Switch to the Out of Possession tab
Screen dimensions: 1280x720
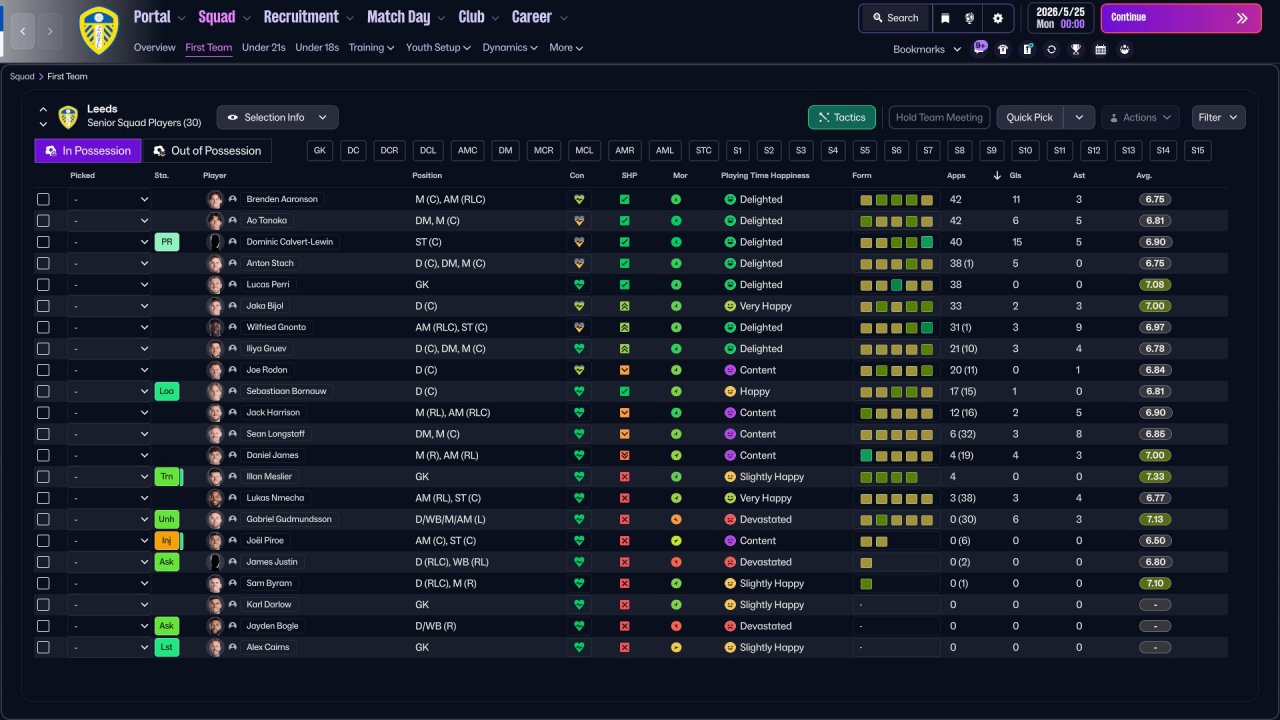click(206, 151)
